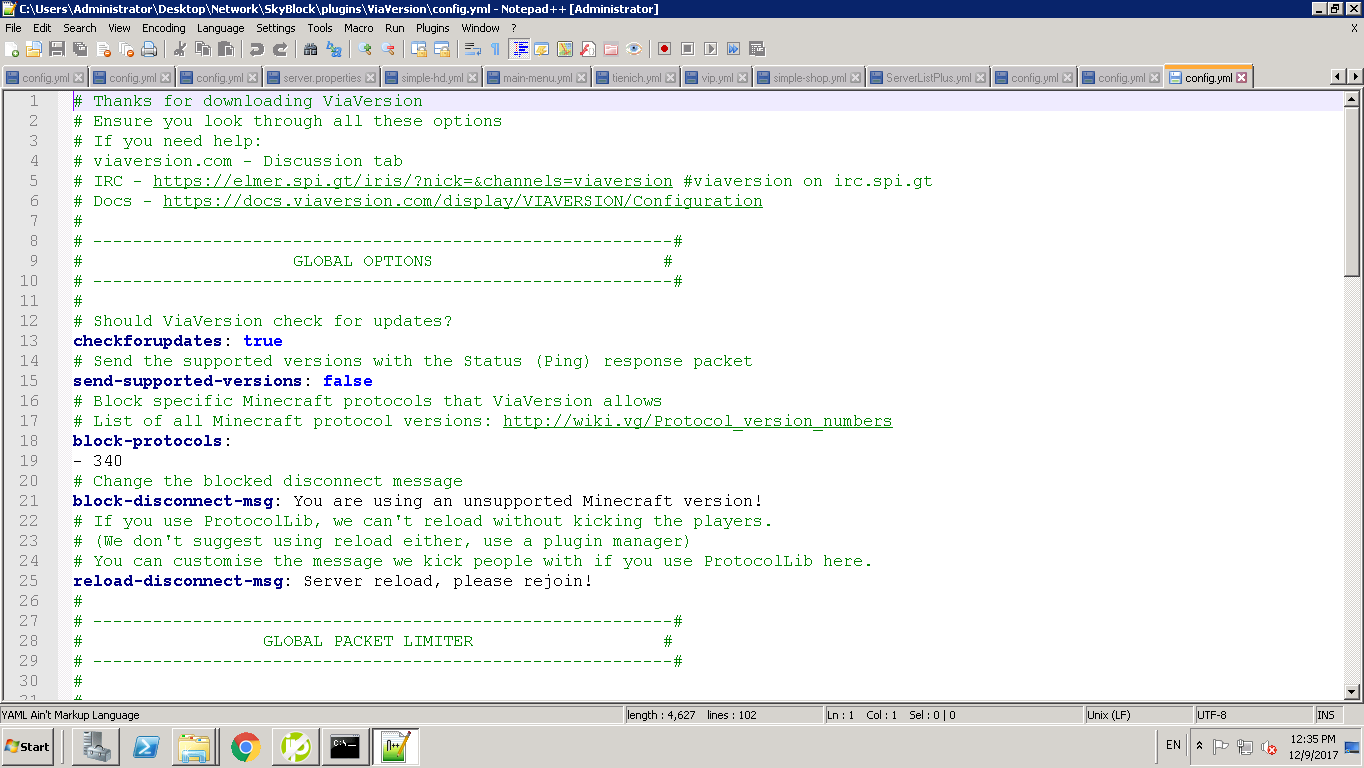Viewport: 1364px width, 768px height.
Task: Click the Open file toolbar icon
Action: coord(34,49)
